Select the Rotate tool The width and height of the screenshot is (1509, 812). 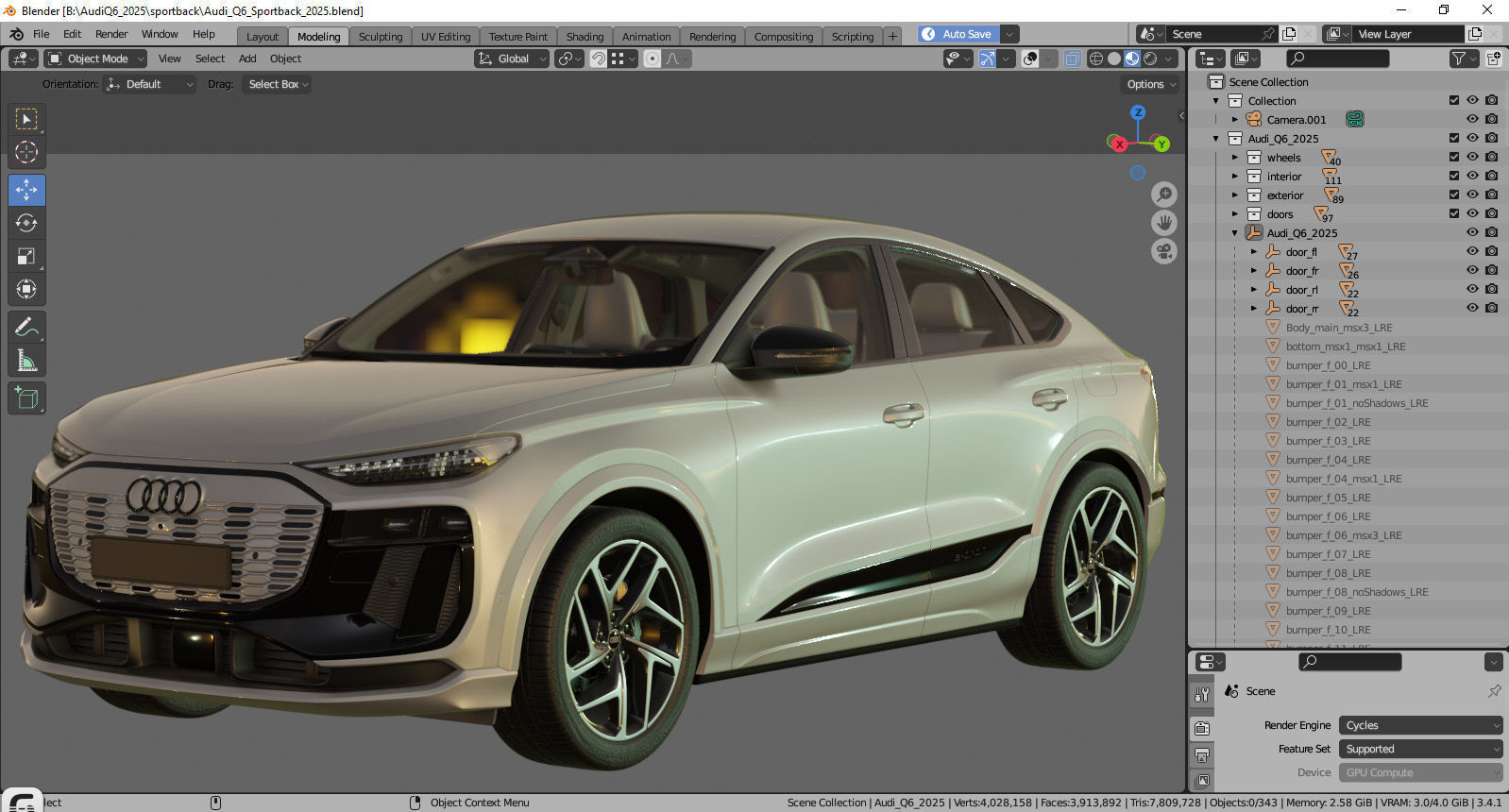click(26, 223)
